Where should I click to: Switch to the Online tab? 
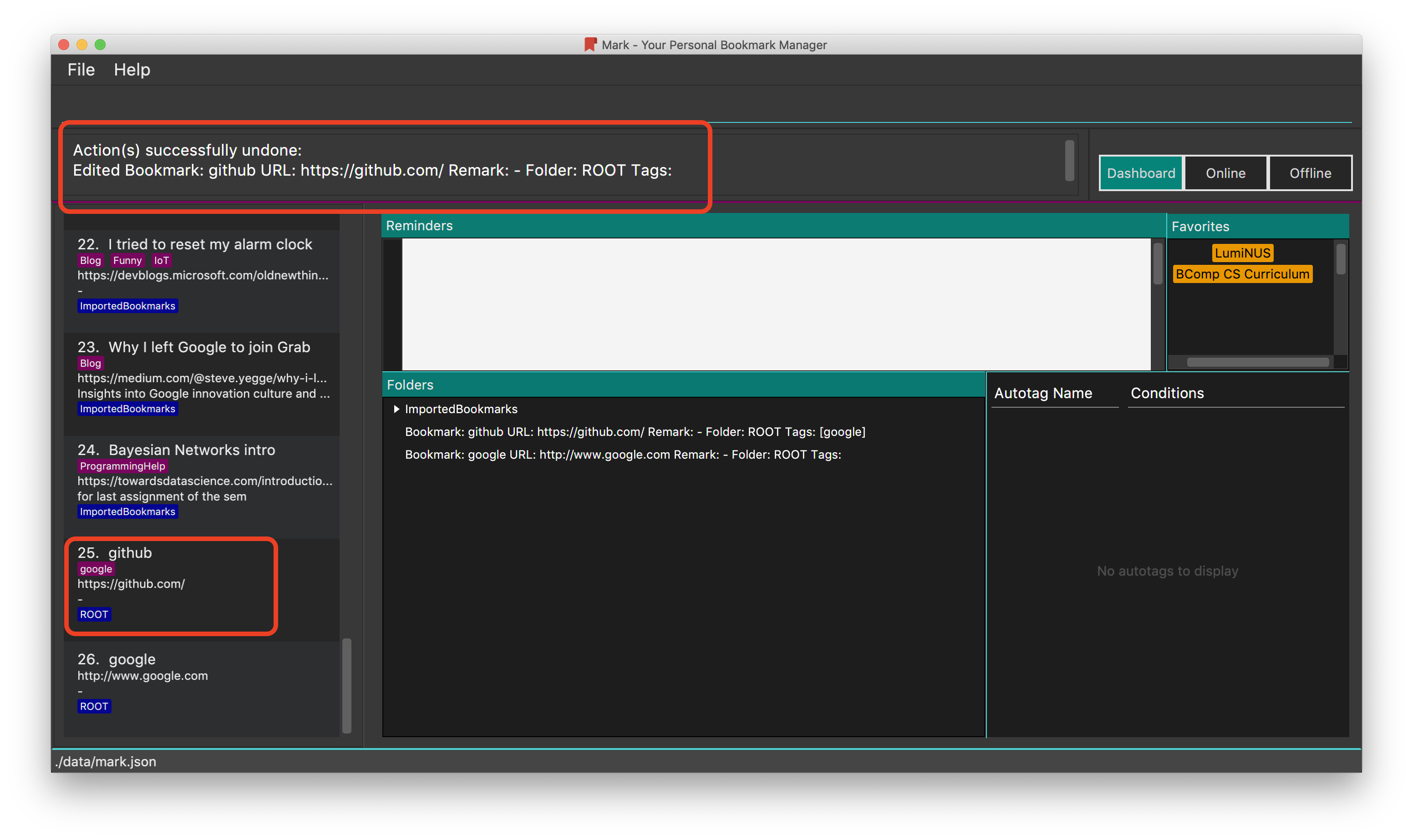1225,172
